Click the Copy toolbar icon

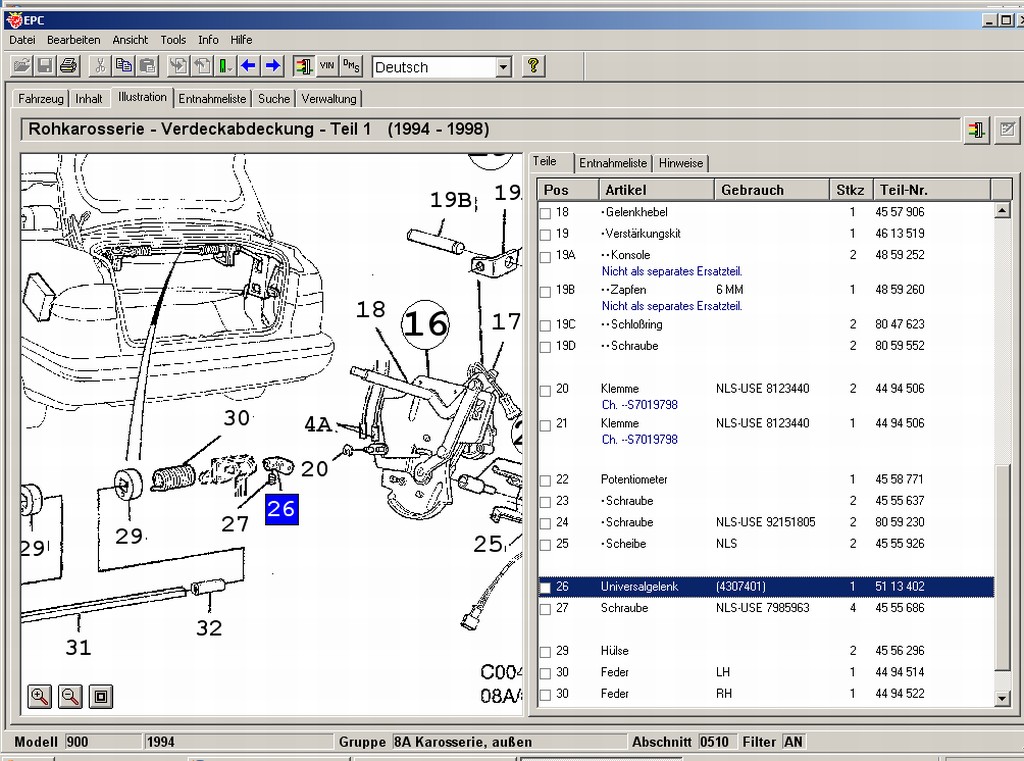click(123, 66)
